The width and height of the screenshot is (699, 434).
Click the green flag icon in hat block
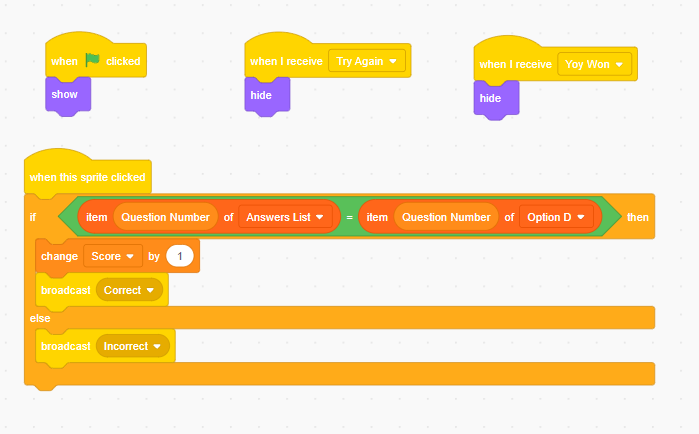click(x=92, y=60)
